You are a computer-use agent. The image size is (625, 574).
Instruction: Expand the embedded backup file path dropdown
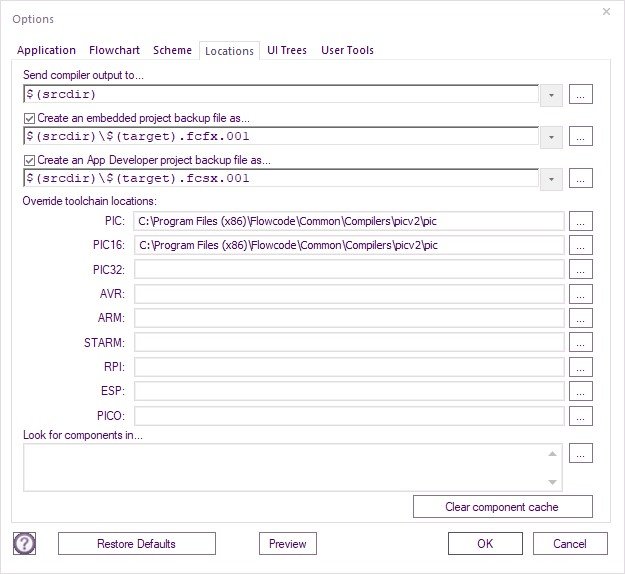pyautogui.click(x=551, y=137)
